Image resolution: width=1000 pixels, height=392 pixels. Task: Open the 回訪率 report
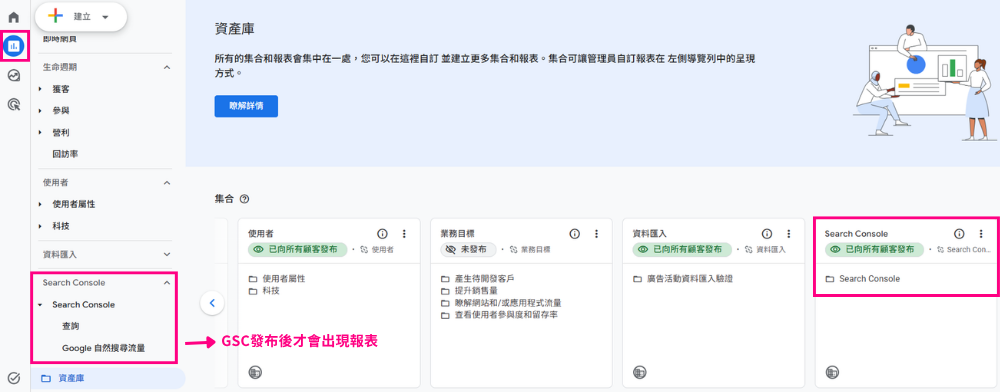66,154
